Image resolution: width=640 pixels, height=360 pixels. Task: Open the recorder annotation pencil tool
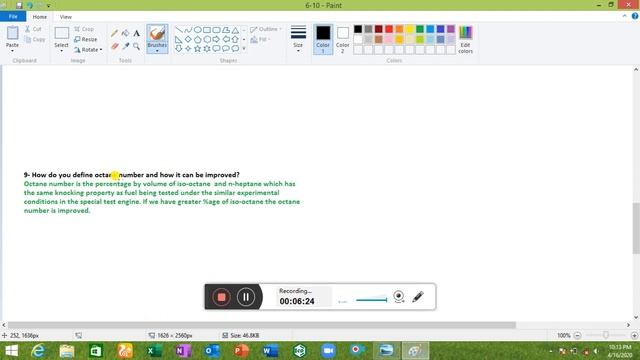418,297
